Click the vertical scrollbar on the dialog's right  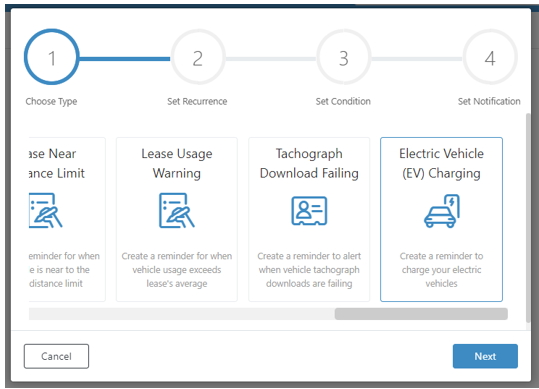(528, 218)
